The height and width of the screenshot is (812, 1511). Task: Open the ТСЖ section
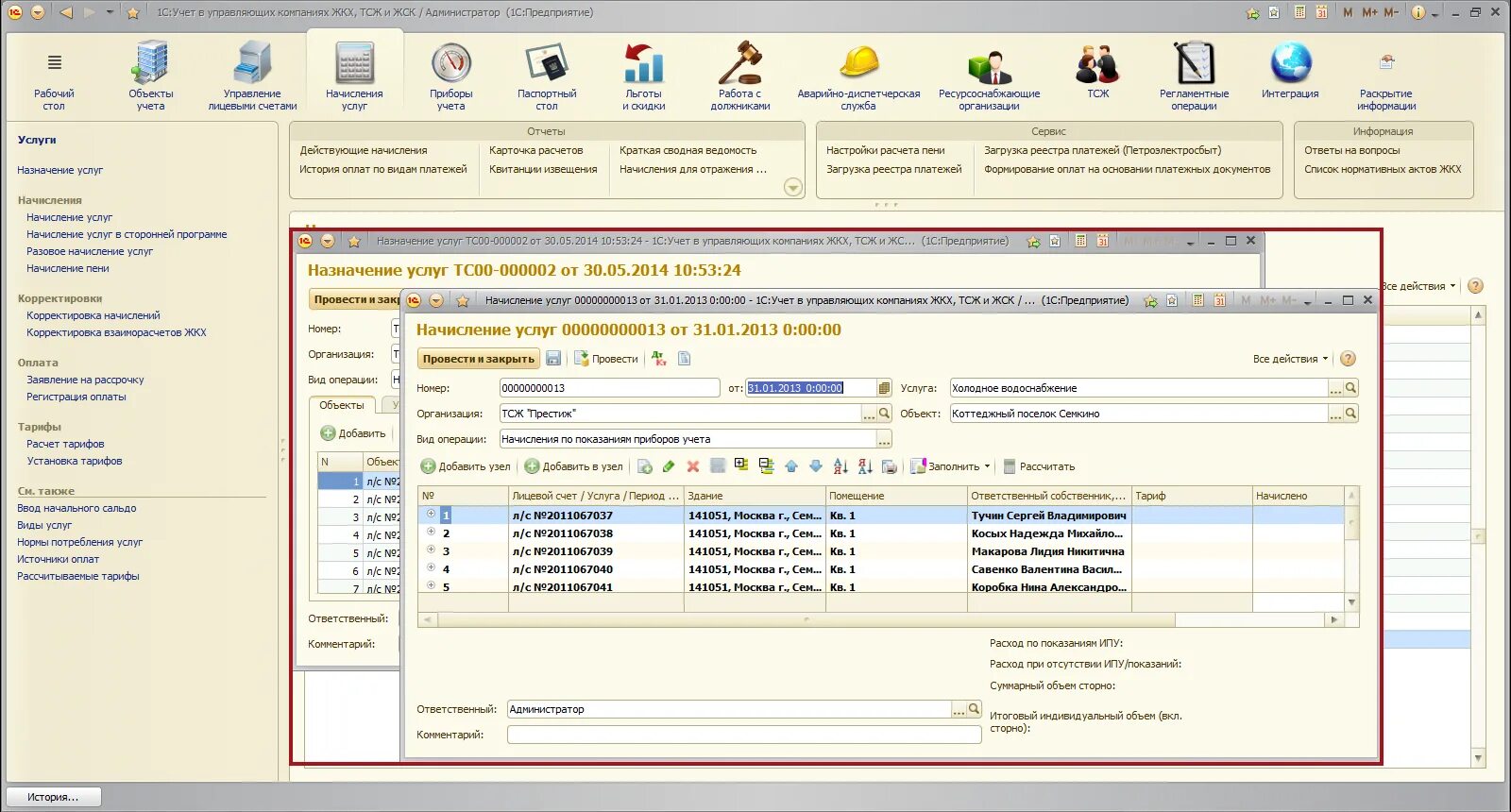(1097, 71)
